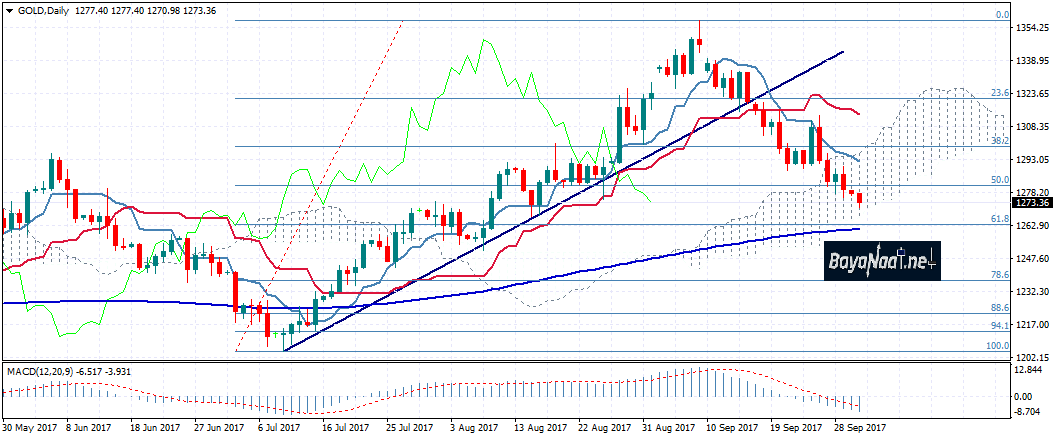Select the 25 Jul 2017 date label
Viewport: 1053px width, 439px height.
pyautogui.click(x=406, y=427)
